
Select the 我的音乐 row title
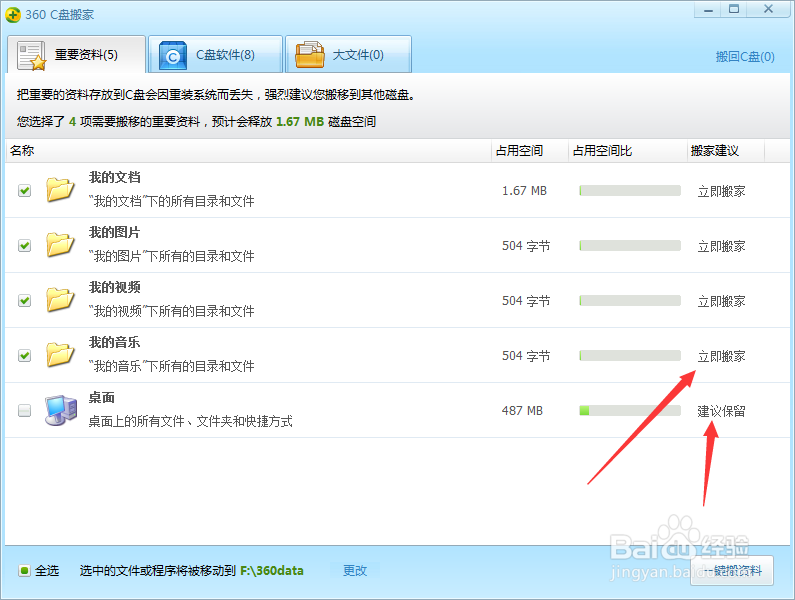coord(115,342)
